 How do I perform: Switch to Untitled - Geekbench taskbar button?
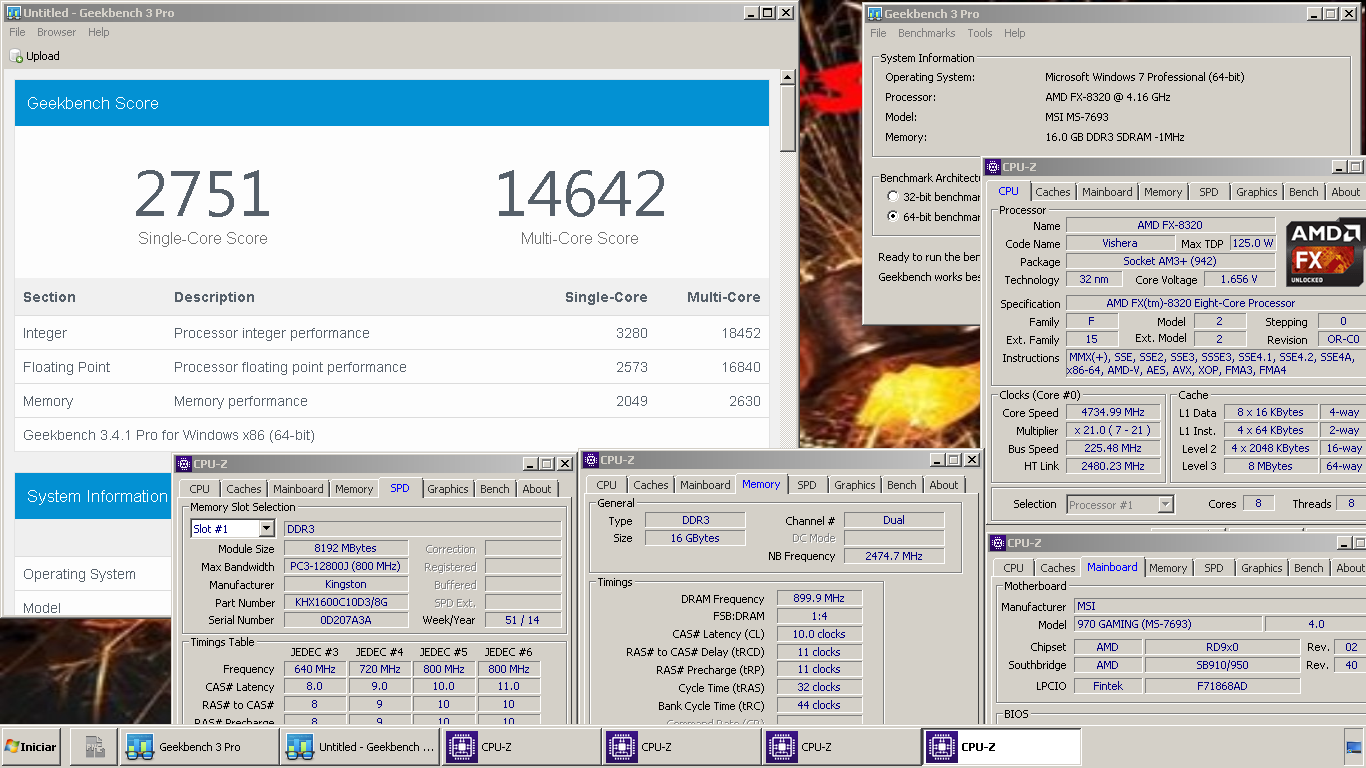pyautogui.click(x=361, y=747)
